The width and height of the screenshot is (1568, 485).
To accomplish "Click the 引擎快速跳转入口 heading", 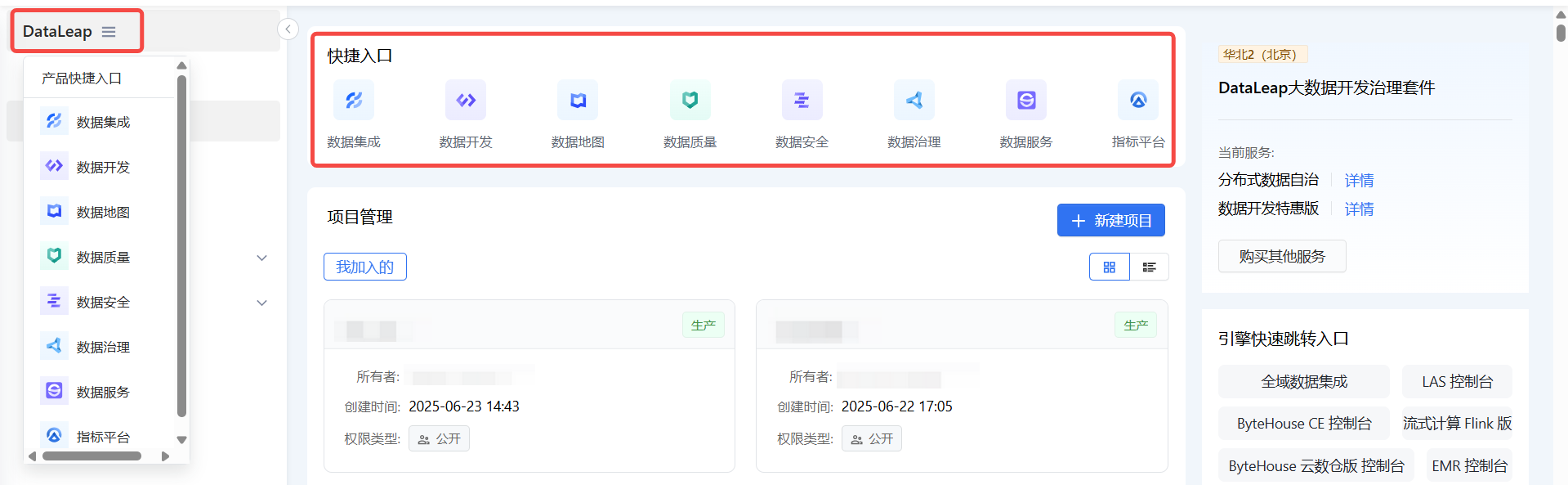I will coord(1283,339).
